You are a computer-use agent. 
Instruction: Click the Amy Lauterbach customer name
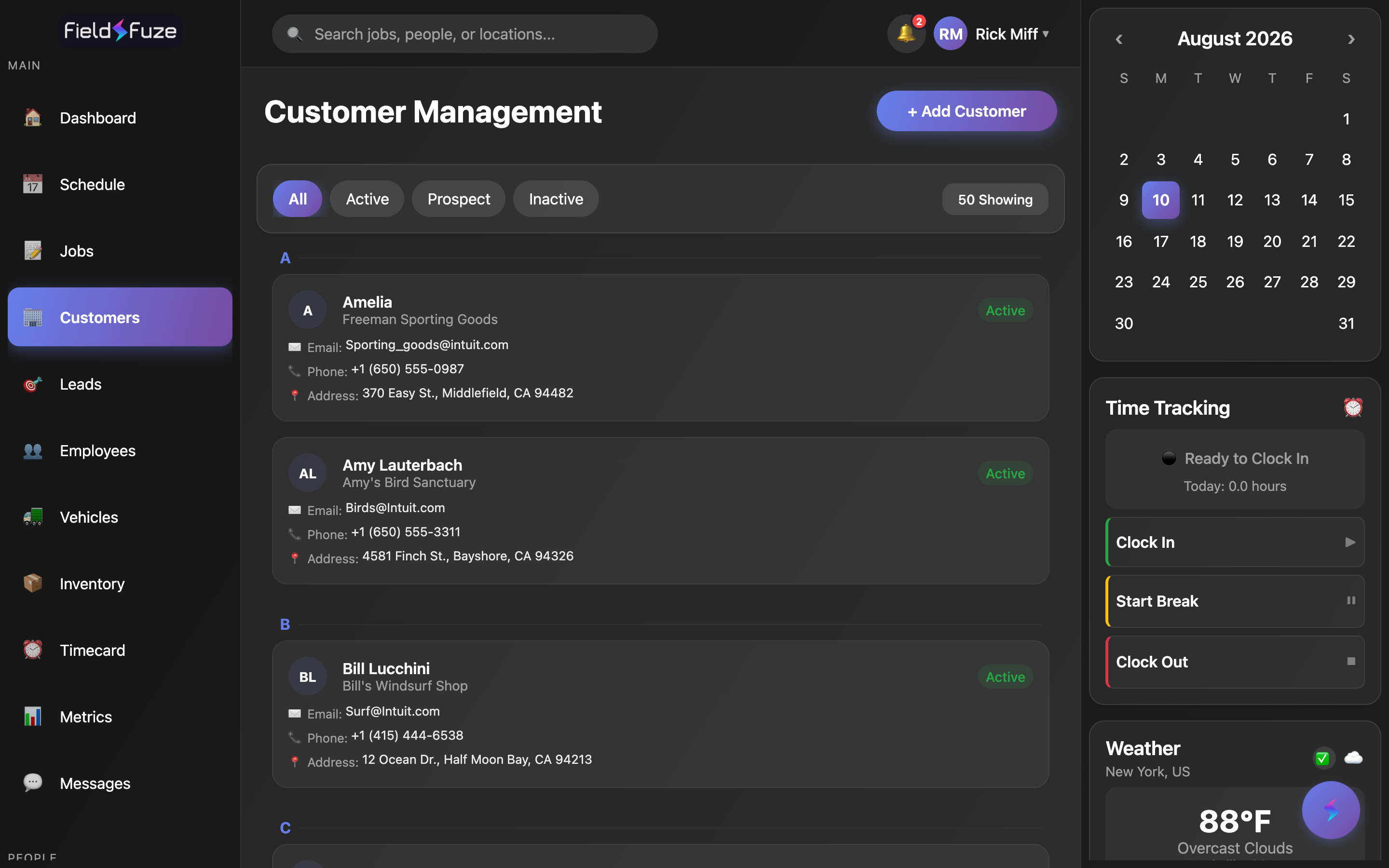(x=402, y=465)
